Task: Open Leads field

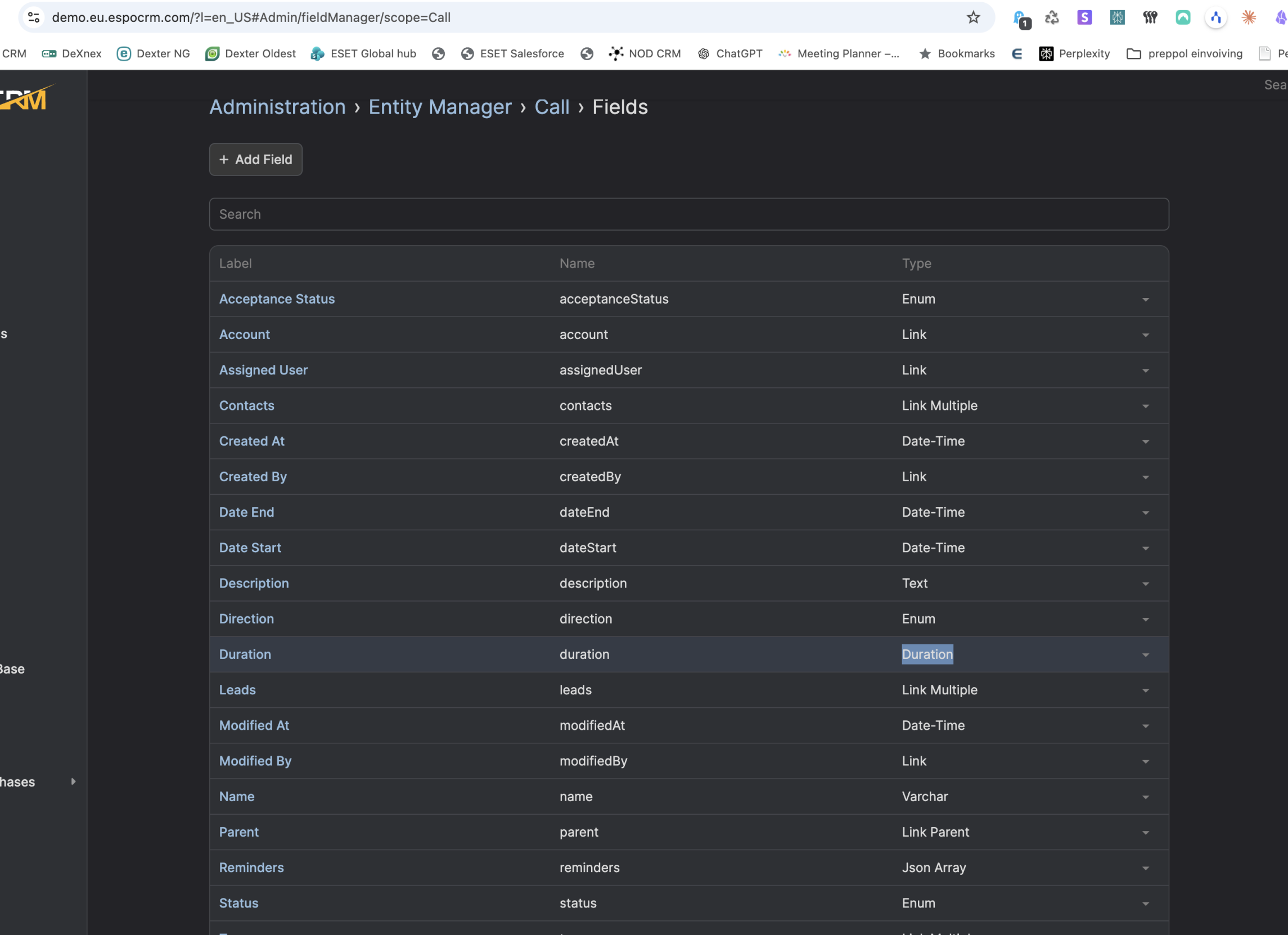Action: pyautogui.click(x=237, y=690)
